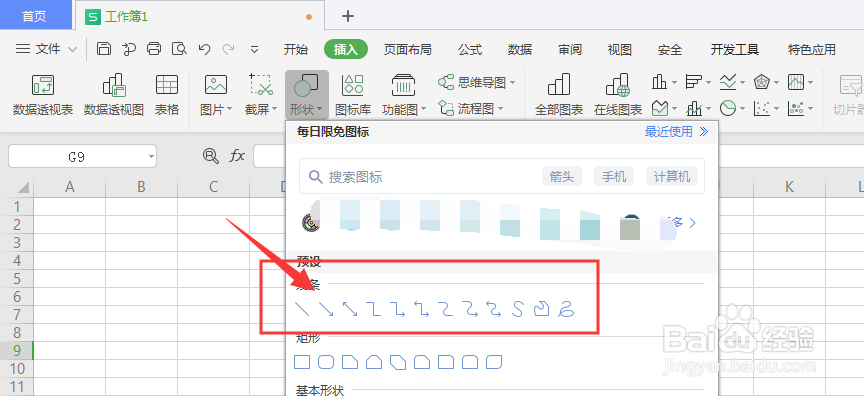This screenshot has height=396, width=864.
Task: Open the 视图 ribbon tab
Action: pyautogui.click(x=619, y=50)
